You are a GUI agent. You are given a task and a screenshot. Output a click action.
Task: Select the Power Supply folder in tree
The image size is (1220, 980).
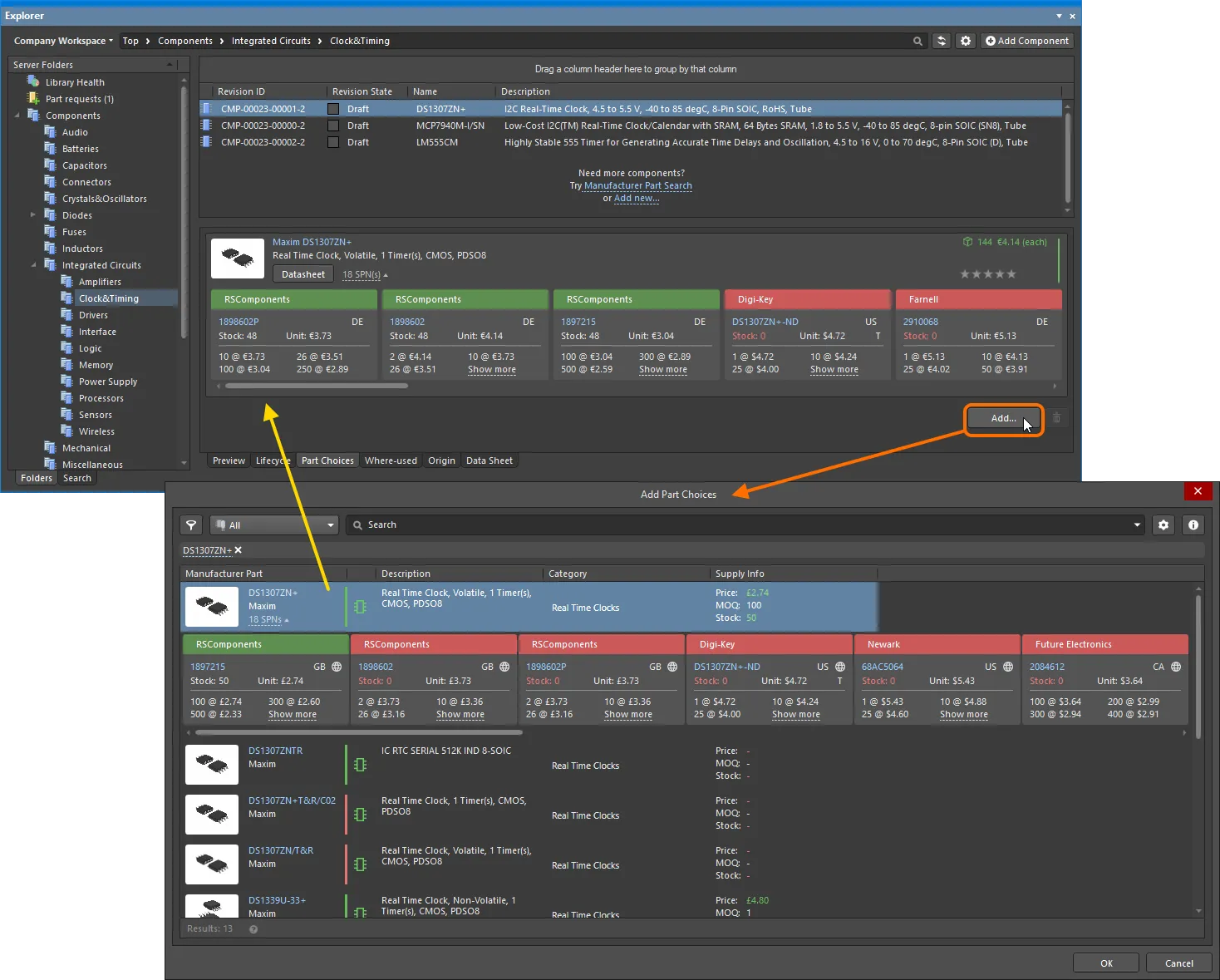[108, 382]
